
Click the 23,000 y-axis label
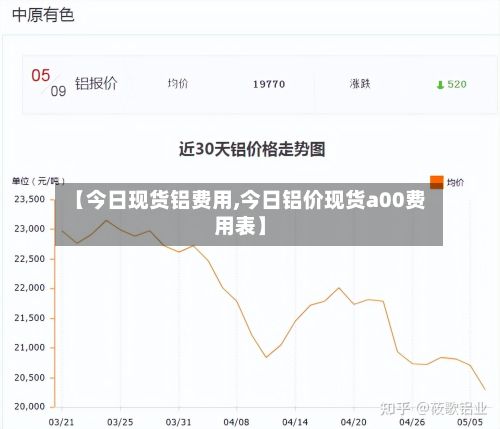coord(29,229)
